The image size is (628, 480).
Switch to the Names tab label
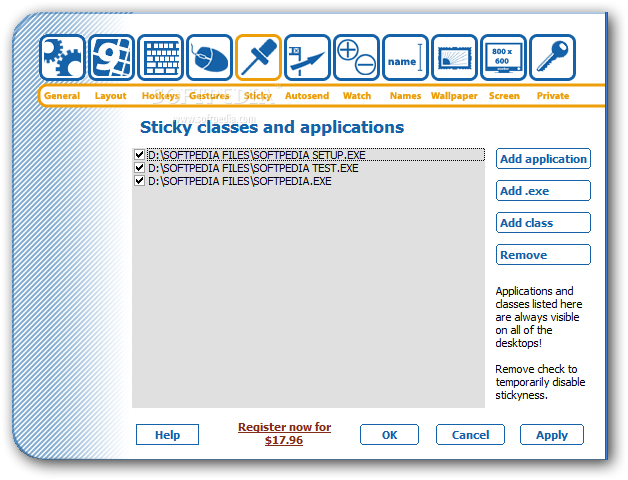coord(405,96)
